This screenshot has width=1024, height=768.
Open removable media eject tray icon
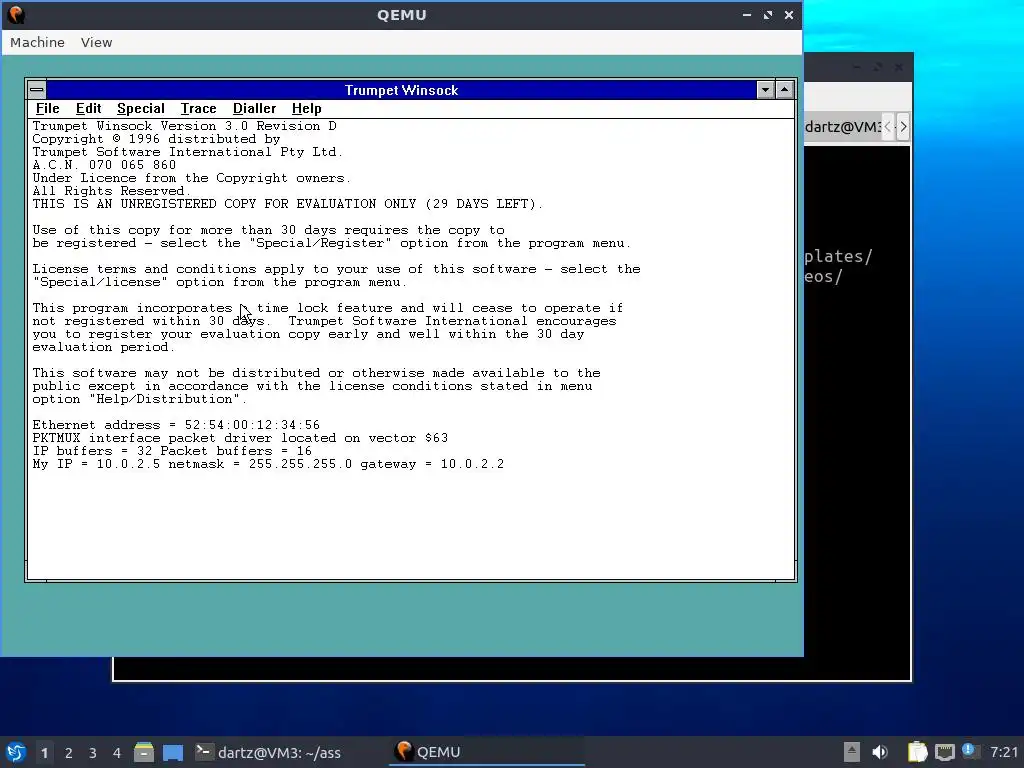tap(852, 752)
